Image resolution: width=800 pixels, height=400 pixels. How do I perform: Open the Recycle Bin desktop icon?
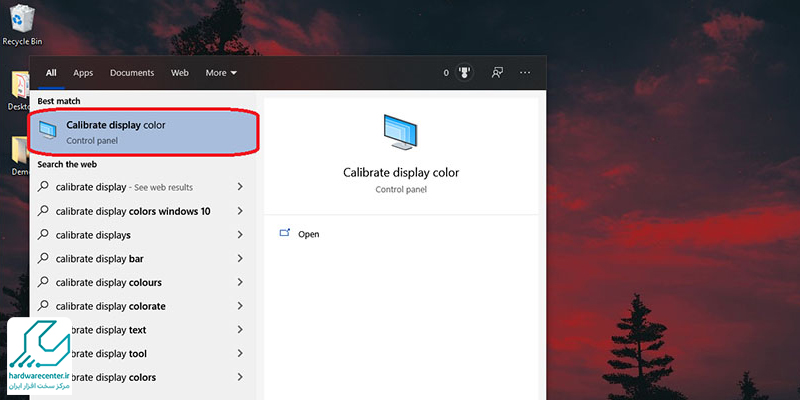pyautogui.click(x=20, y=22)
